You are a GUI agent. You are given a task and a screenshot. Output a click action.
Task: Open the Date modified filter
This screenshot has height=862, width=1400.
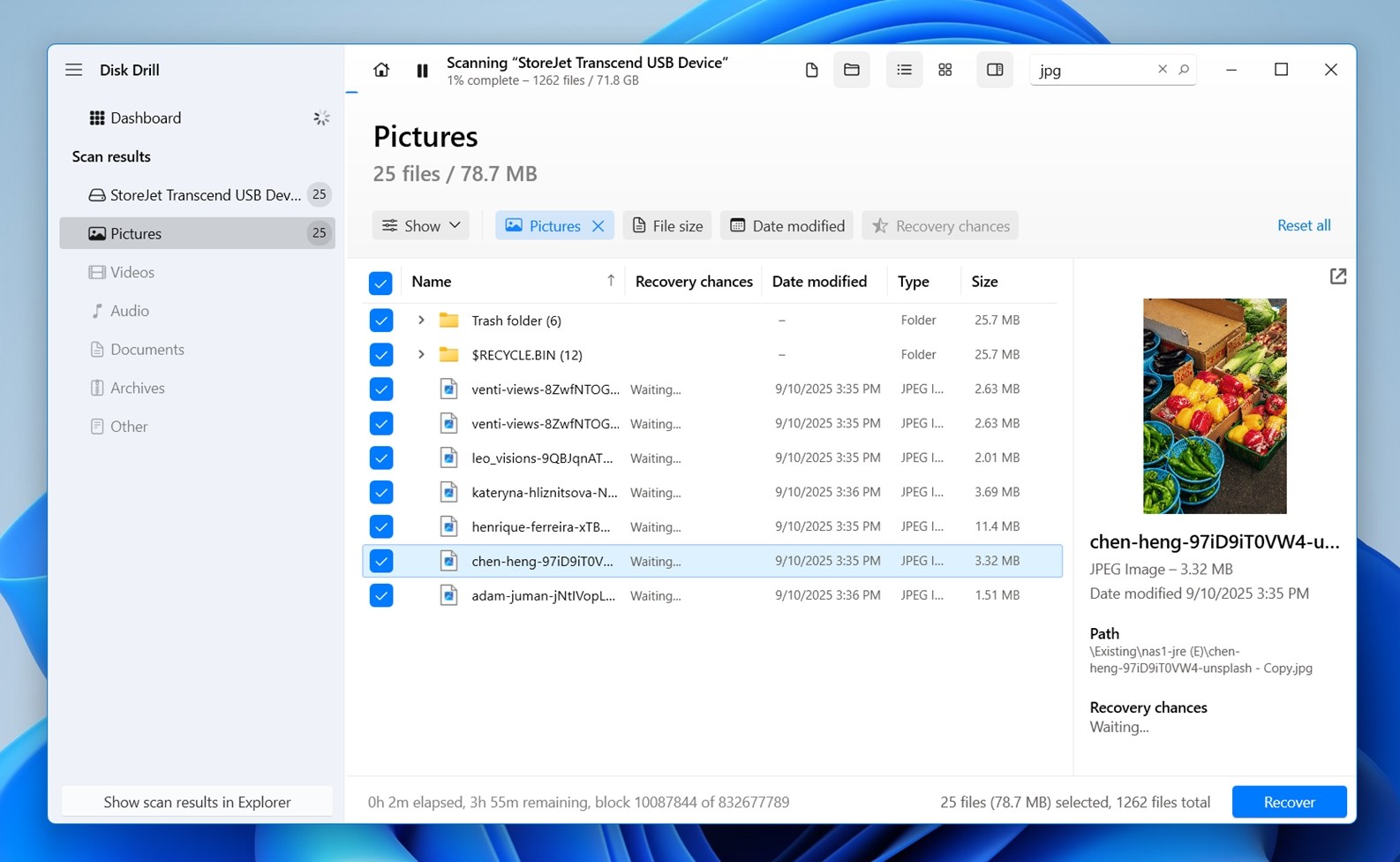[787, 225]
